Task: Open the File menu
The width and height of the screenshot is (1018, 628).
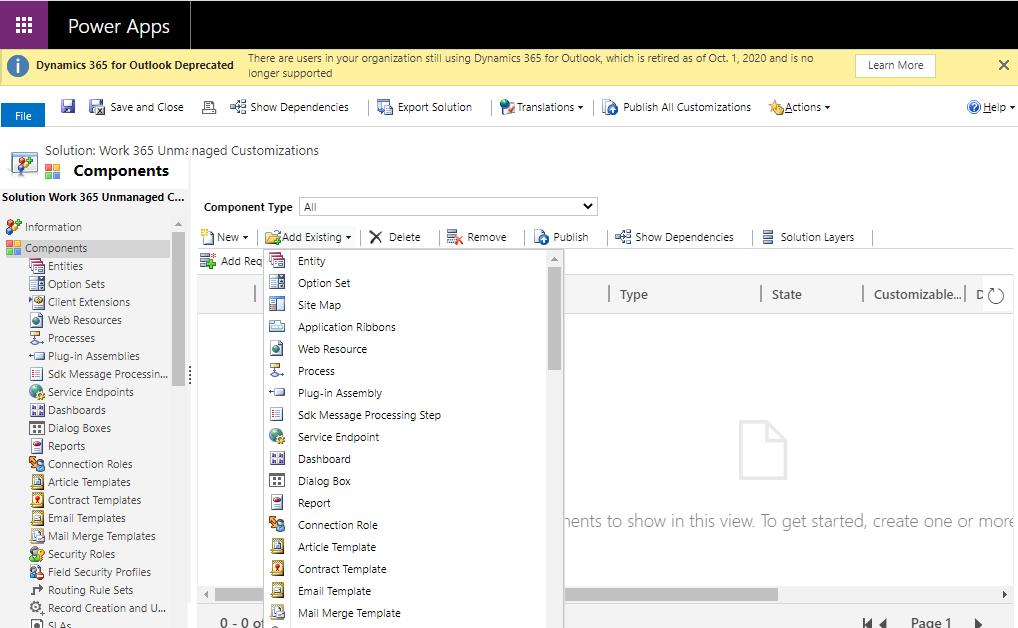Action: pyautogui.click(x=23, y=116)
